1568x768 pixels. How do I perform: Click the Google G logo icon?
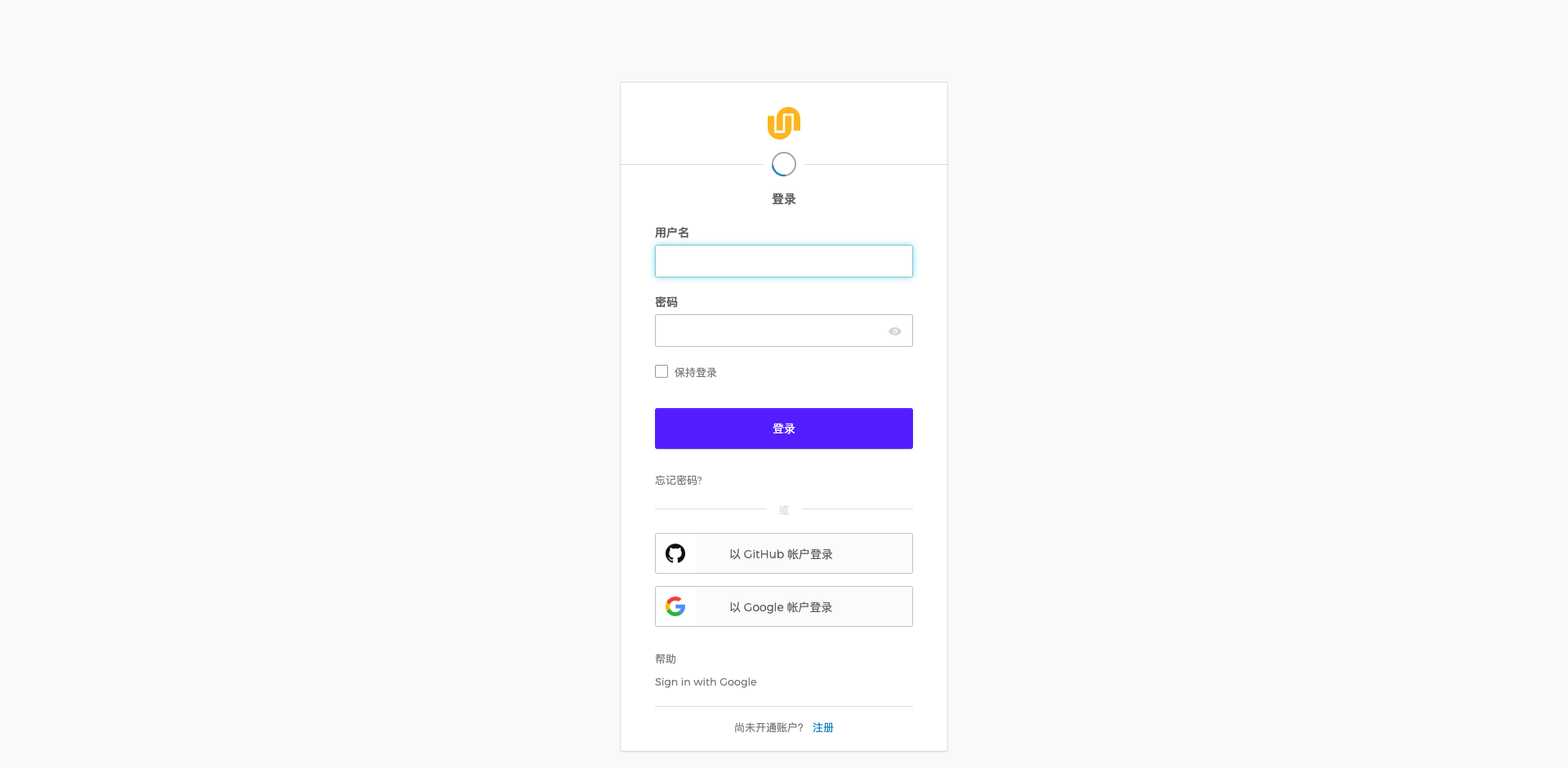[x=675, y=606]
